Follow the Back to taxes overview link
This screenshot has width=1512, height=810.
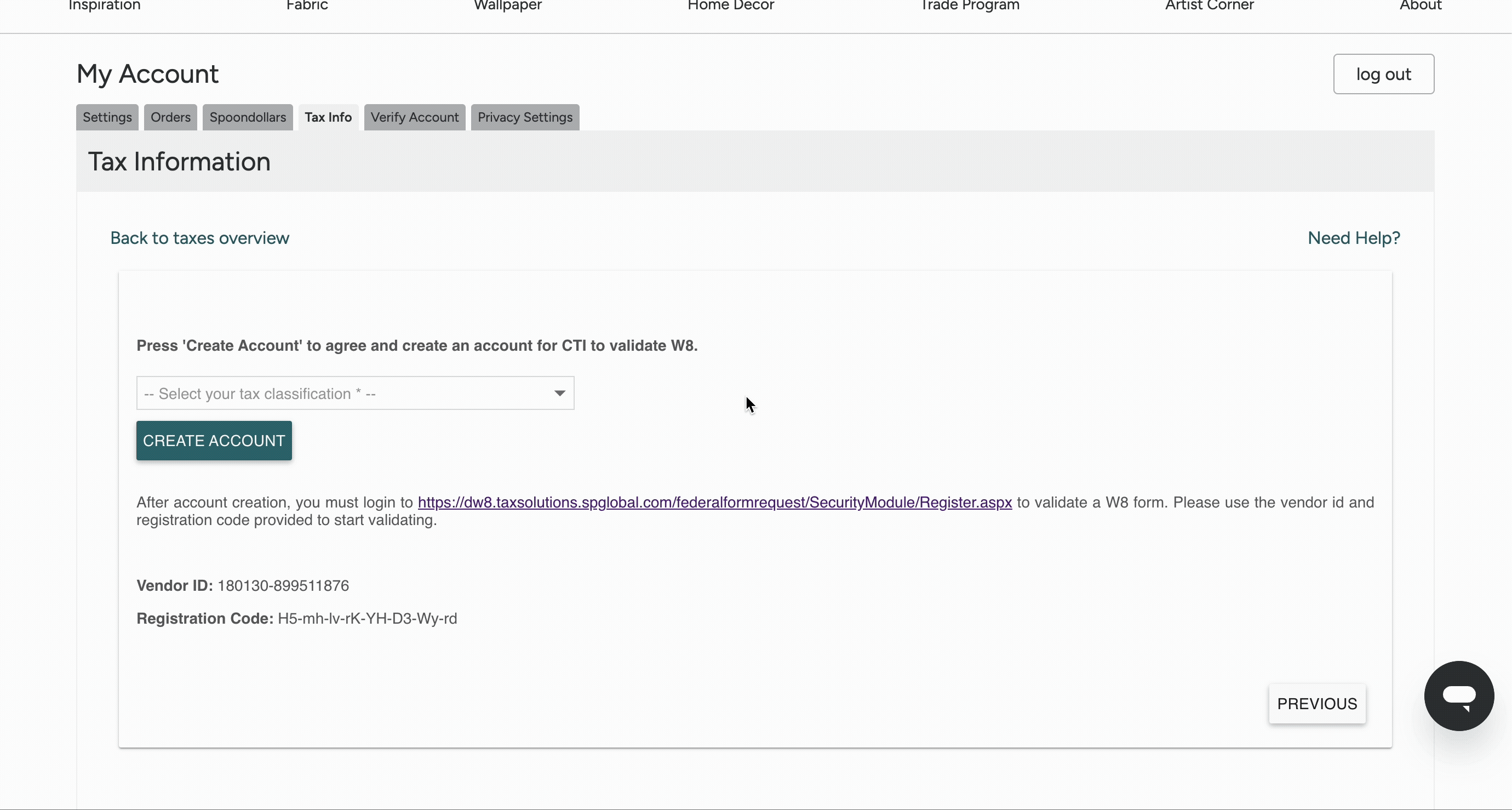click(199, 238)
